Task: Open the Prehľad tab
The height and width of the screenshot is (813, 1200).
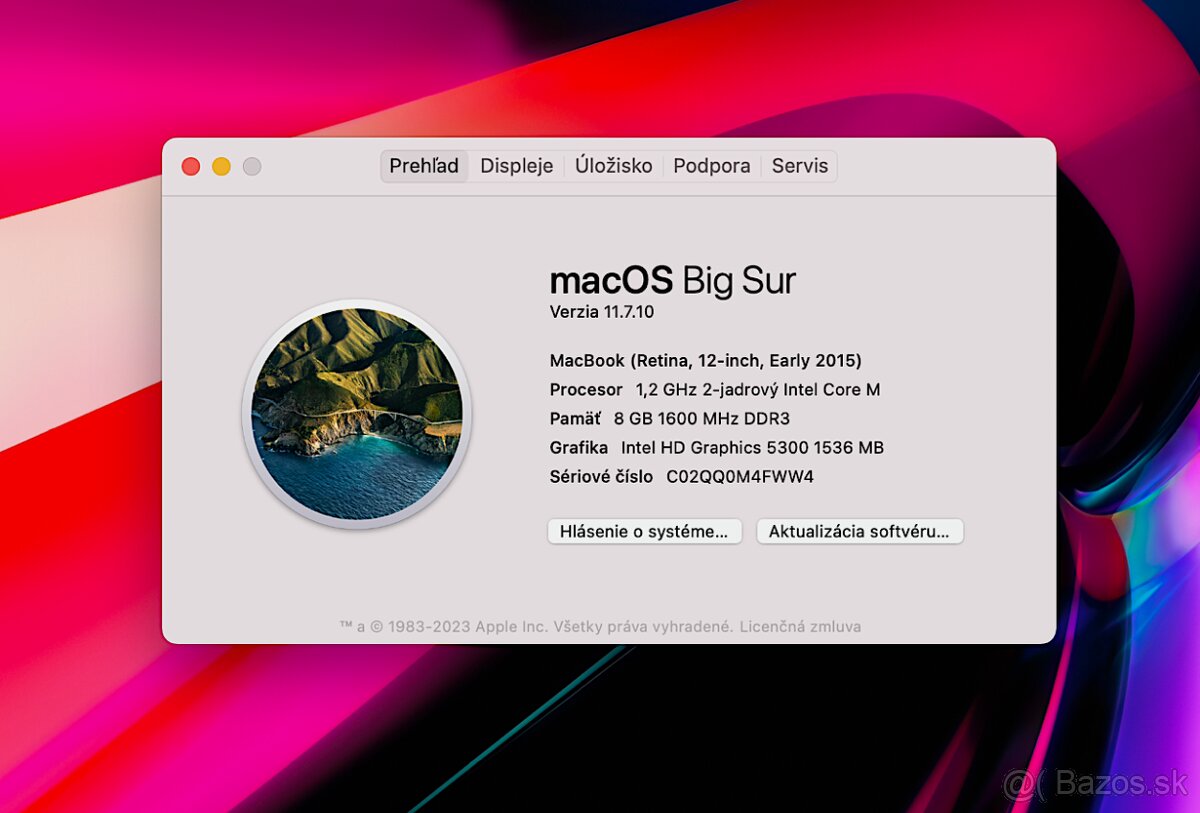Action: coord(424,166)
